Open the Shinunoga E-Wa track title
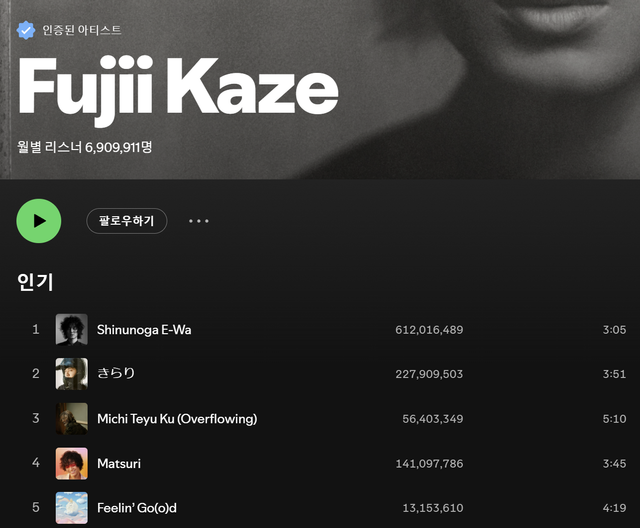 coord(144,330)
